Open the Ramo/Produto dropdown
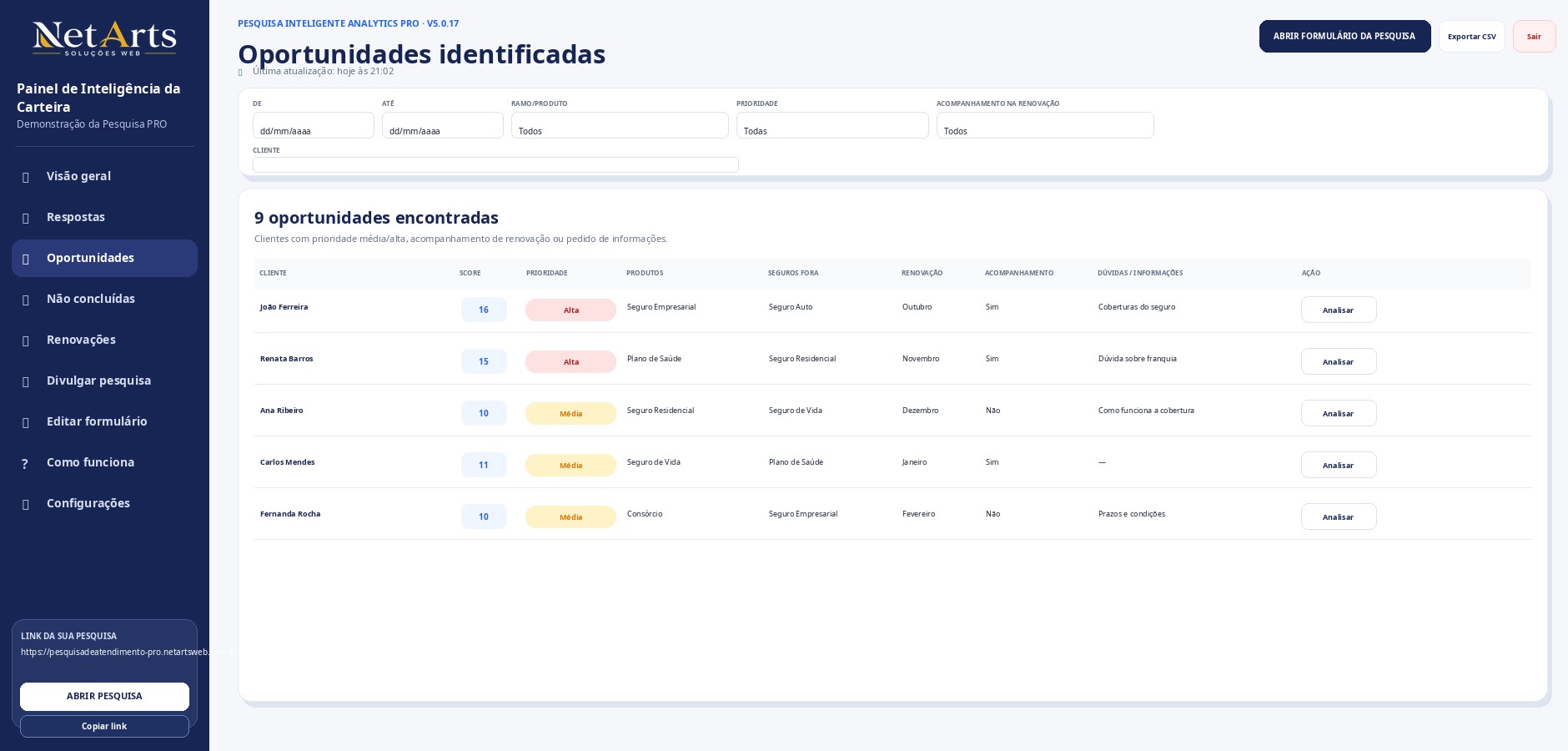 (x=620, y=125)
